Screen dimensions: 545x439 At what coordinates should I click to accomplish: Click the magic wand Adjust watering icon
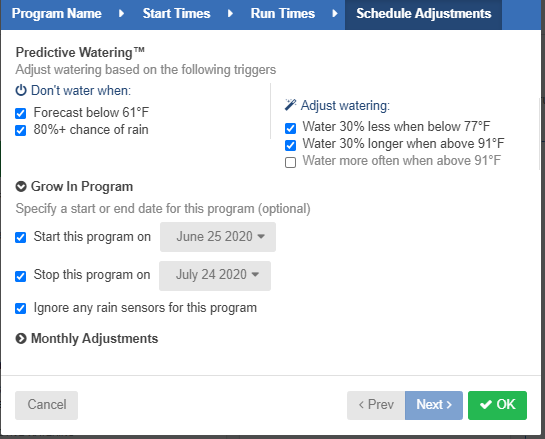(290, 105)
